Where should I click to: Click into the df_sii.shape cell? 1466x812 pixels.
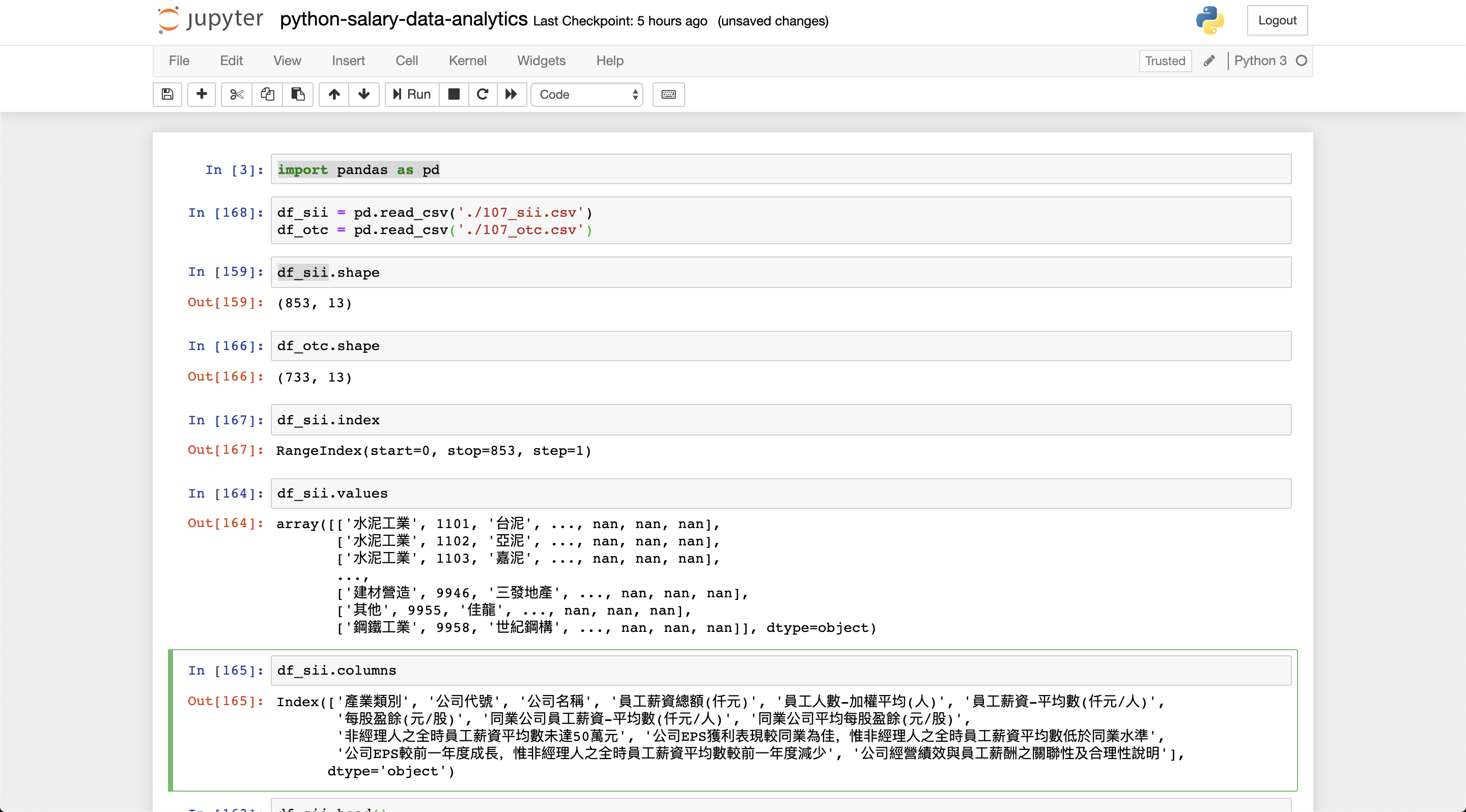tap(781, 272)
